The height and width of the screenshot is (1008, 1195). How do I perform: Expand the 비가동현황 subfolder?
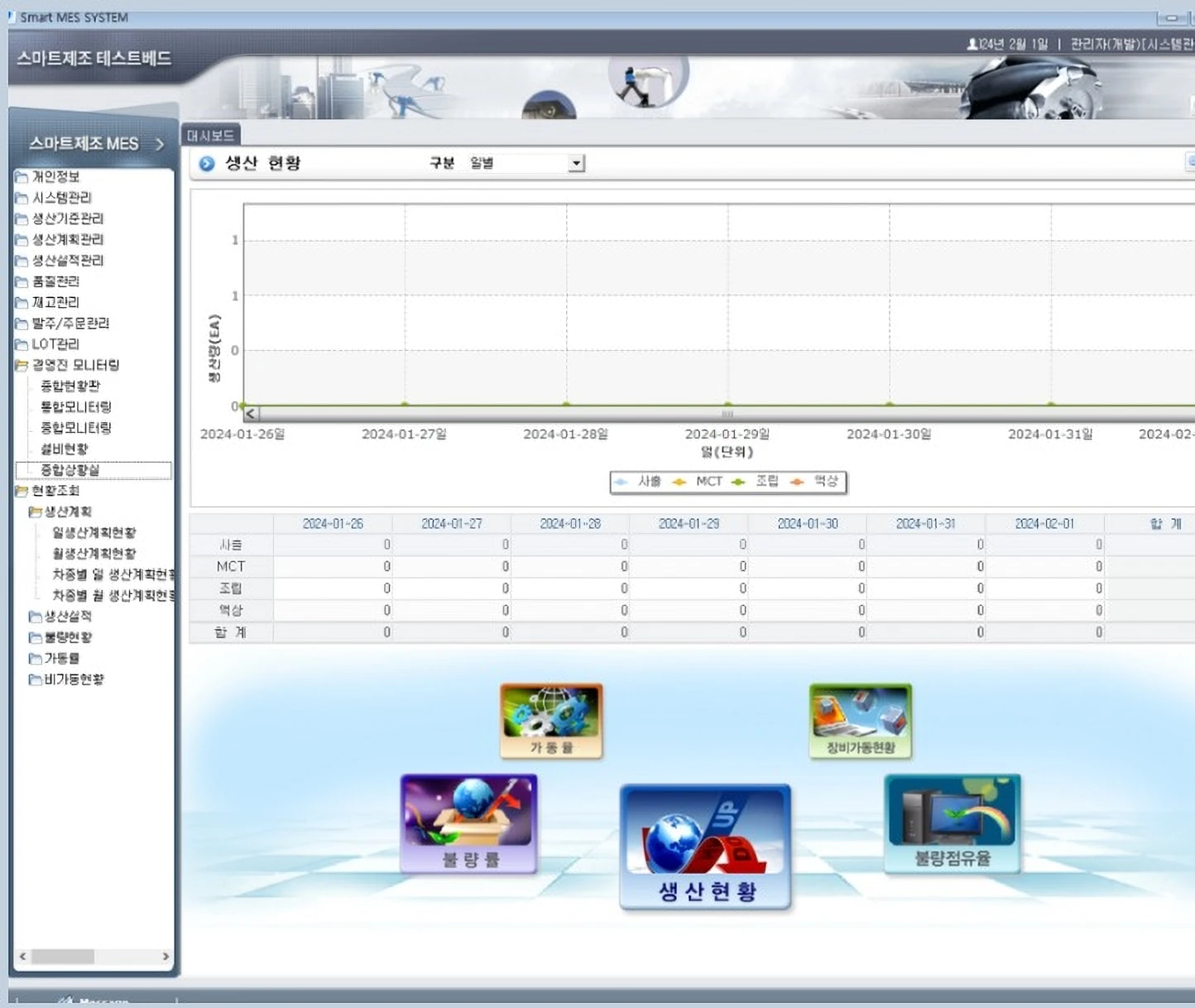[35, 679]
